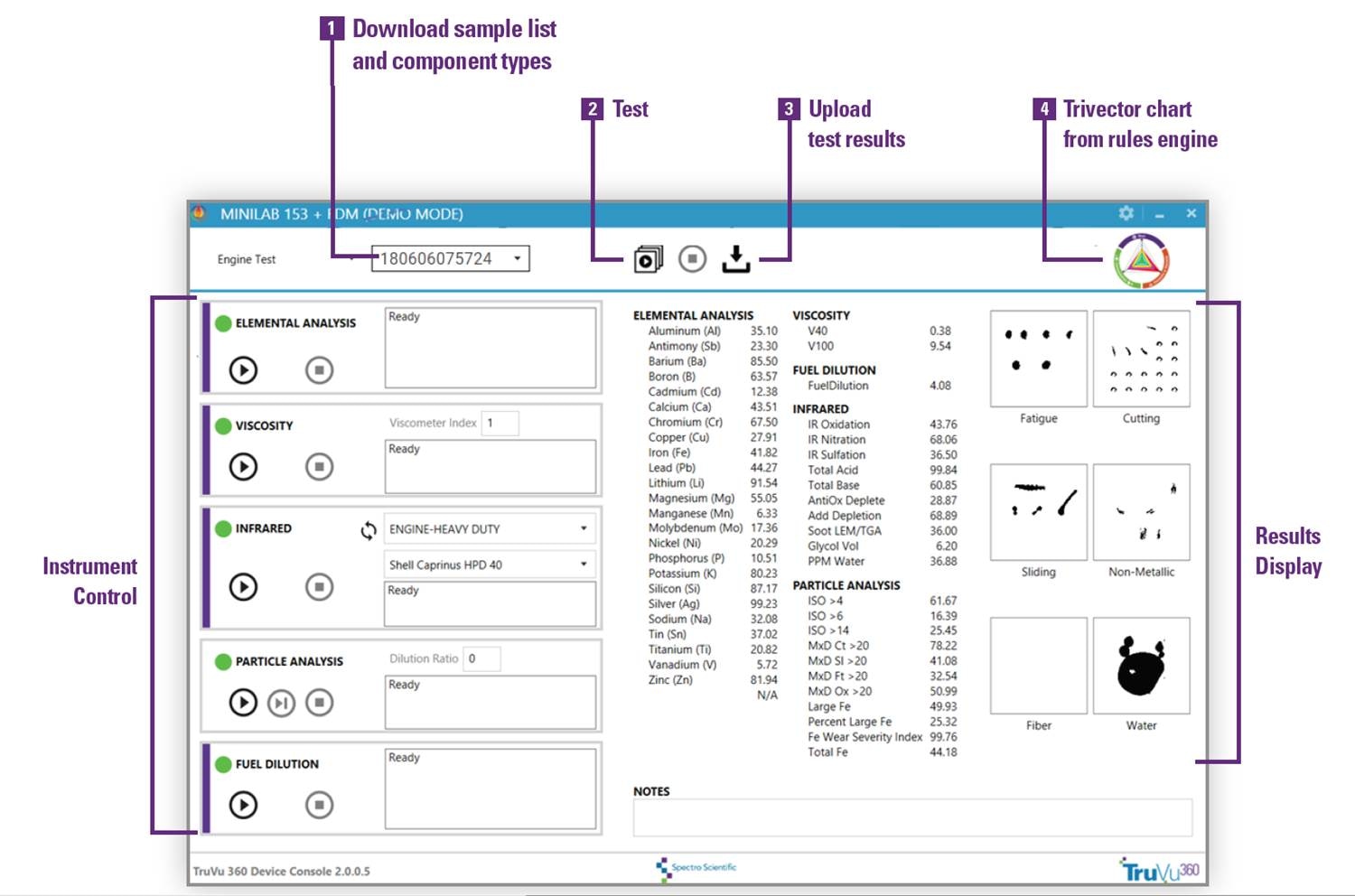Click the TruVu 360 logo
This screenshot has width=1355, height=896.
[1160, 871]
